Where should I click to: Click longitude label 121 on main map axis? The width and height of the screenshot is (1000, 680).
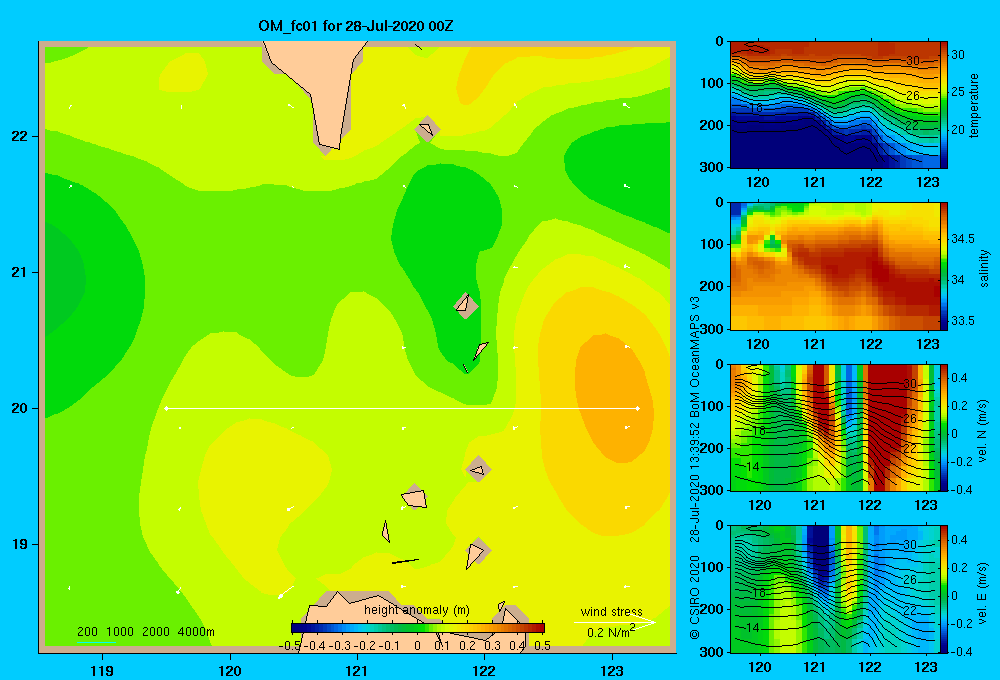click(357, 670)
